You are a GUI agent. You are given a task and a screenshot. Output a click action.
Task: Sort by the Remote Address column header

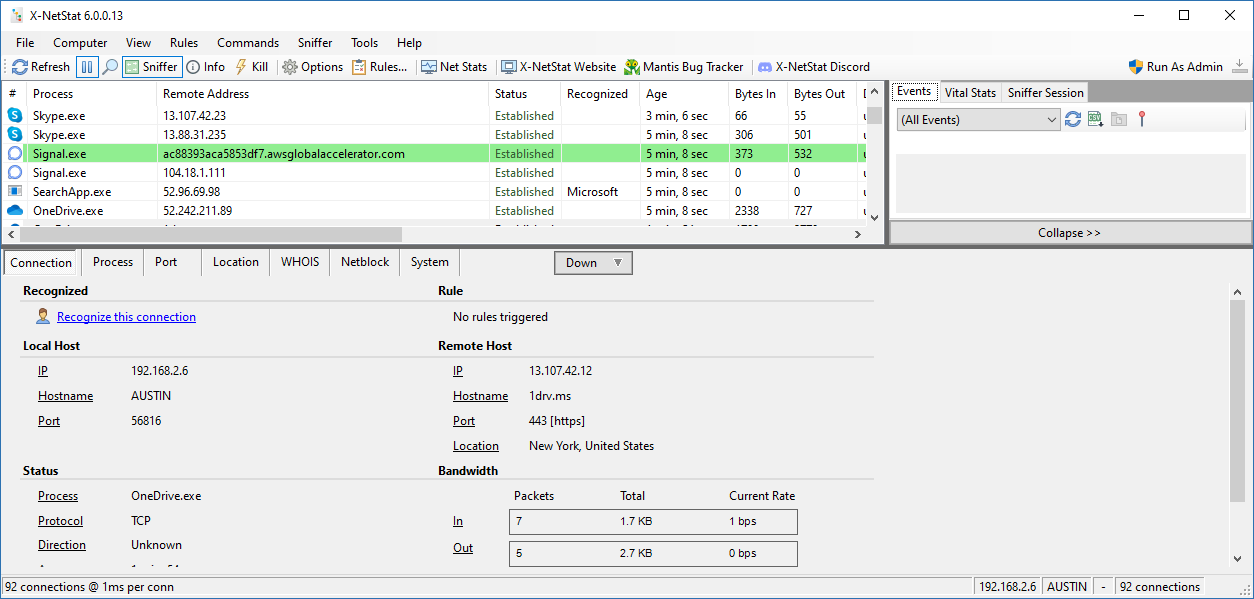coord(323,93)
